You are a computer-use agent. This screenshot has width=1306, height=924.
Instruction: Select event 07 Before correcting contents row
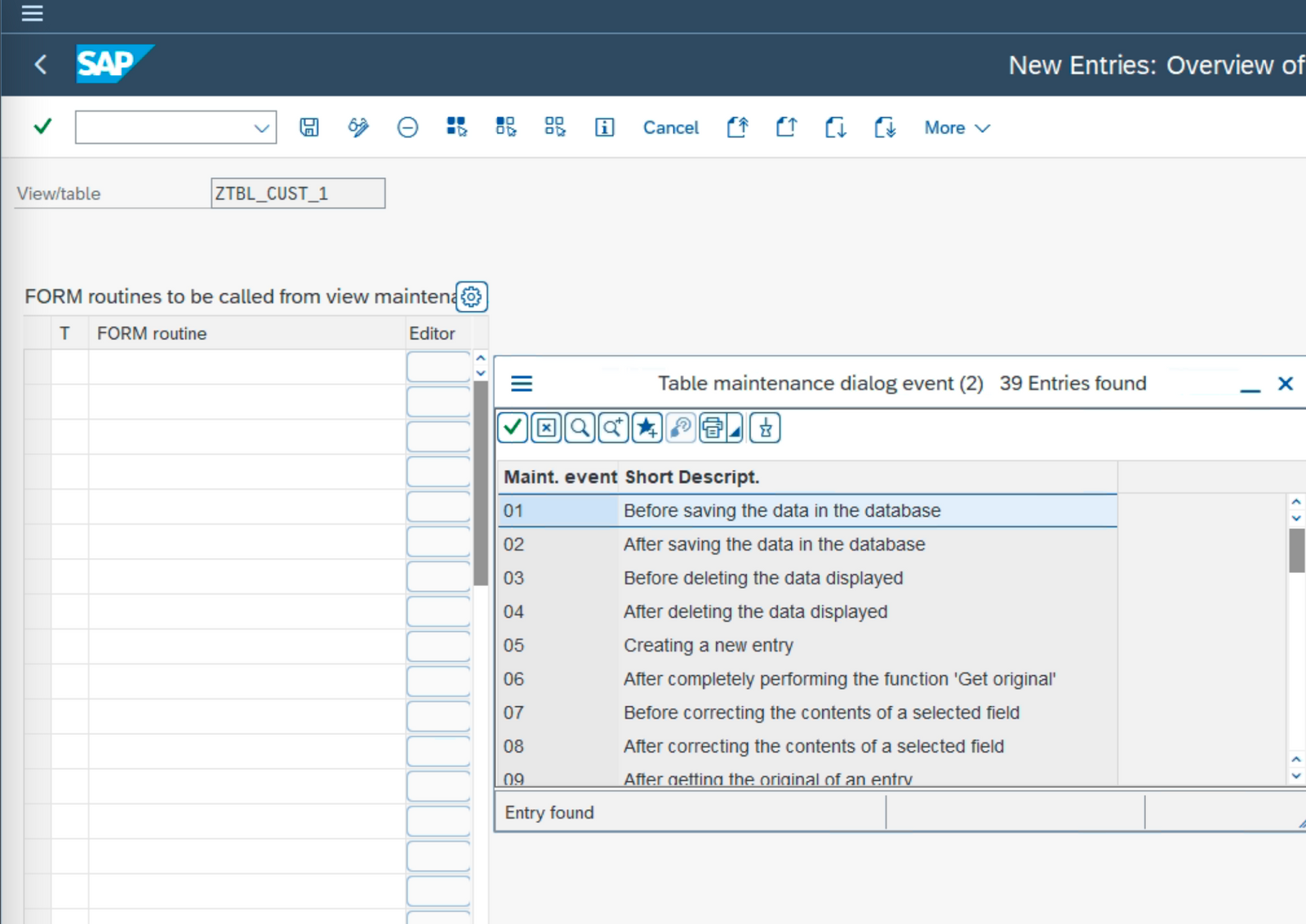point(807,713)
